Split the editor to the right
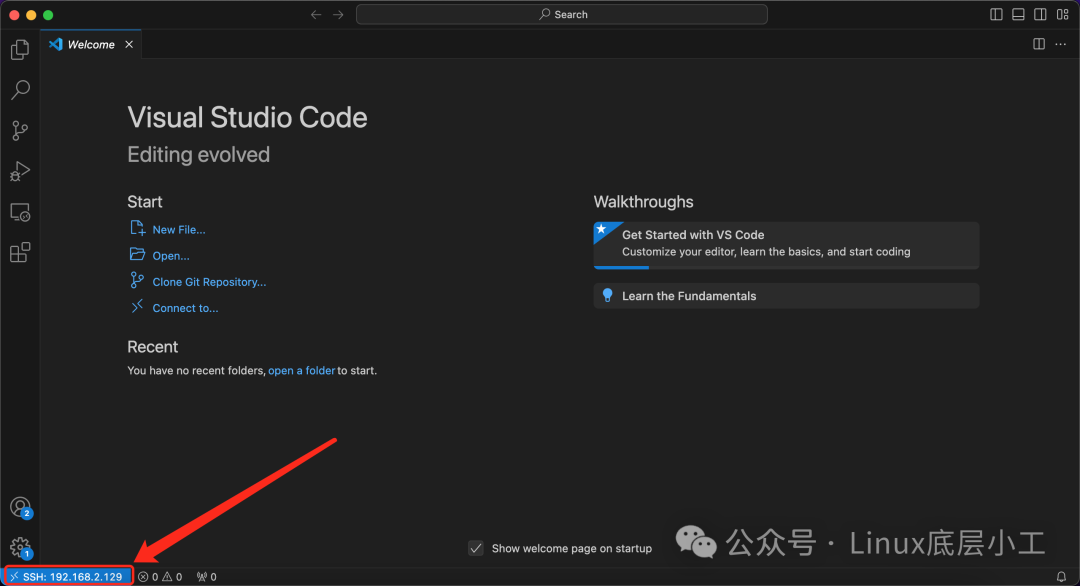Screen dimensions: 1080x586 tap(1039, 44)
